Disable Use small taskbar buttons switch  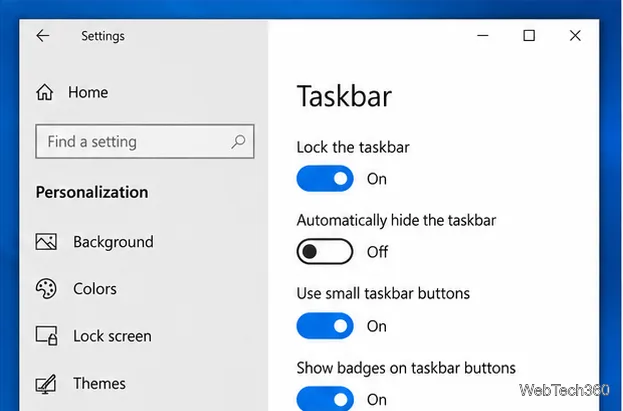(325, 326)
